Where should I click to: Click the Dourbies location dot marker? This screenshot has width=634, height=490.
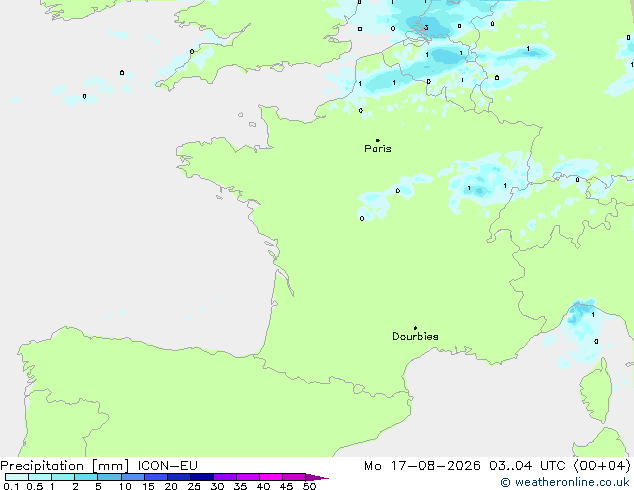click(415, 328)
